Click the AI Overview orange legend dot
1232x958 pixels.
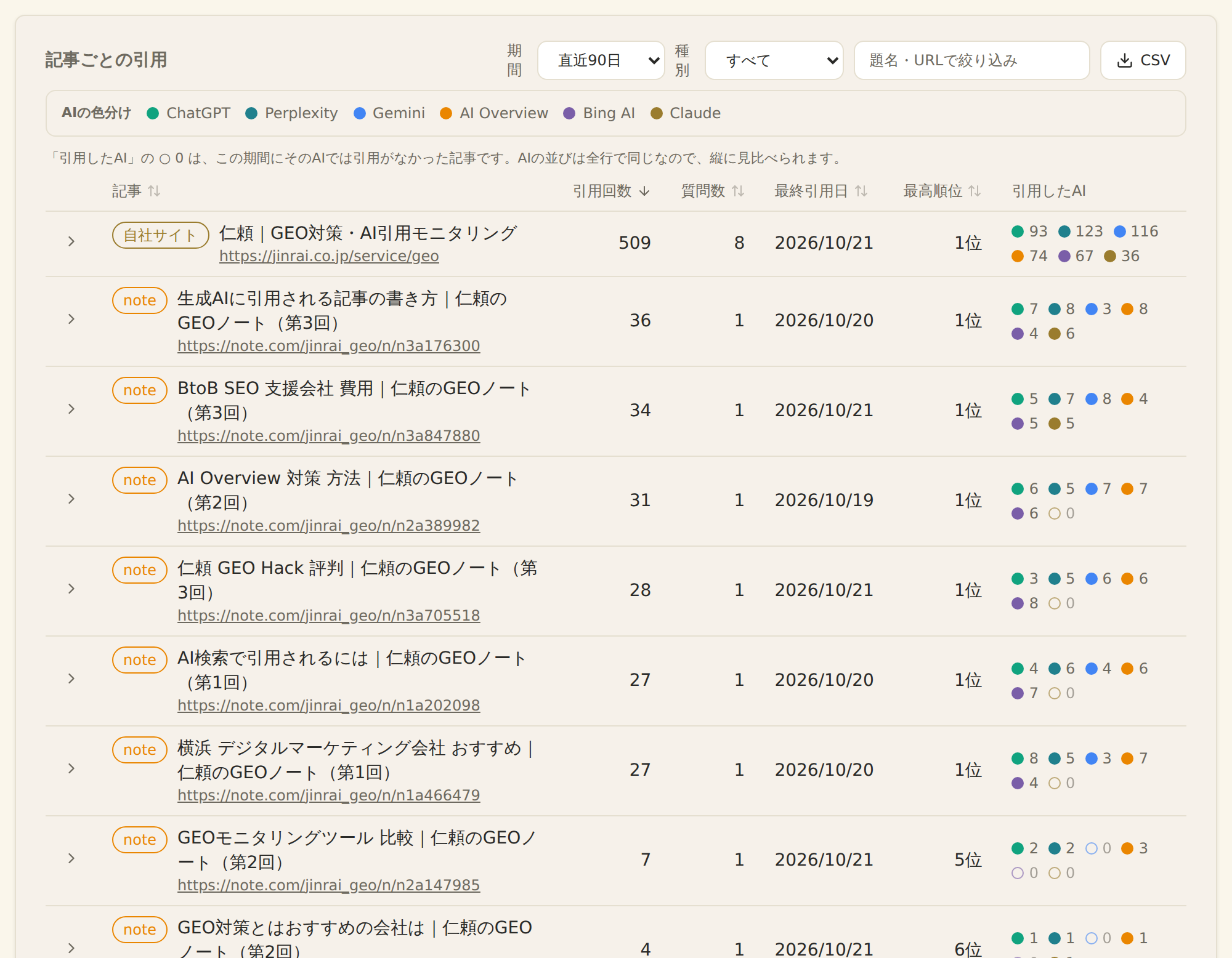click(446, 113)
